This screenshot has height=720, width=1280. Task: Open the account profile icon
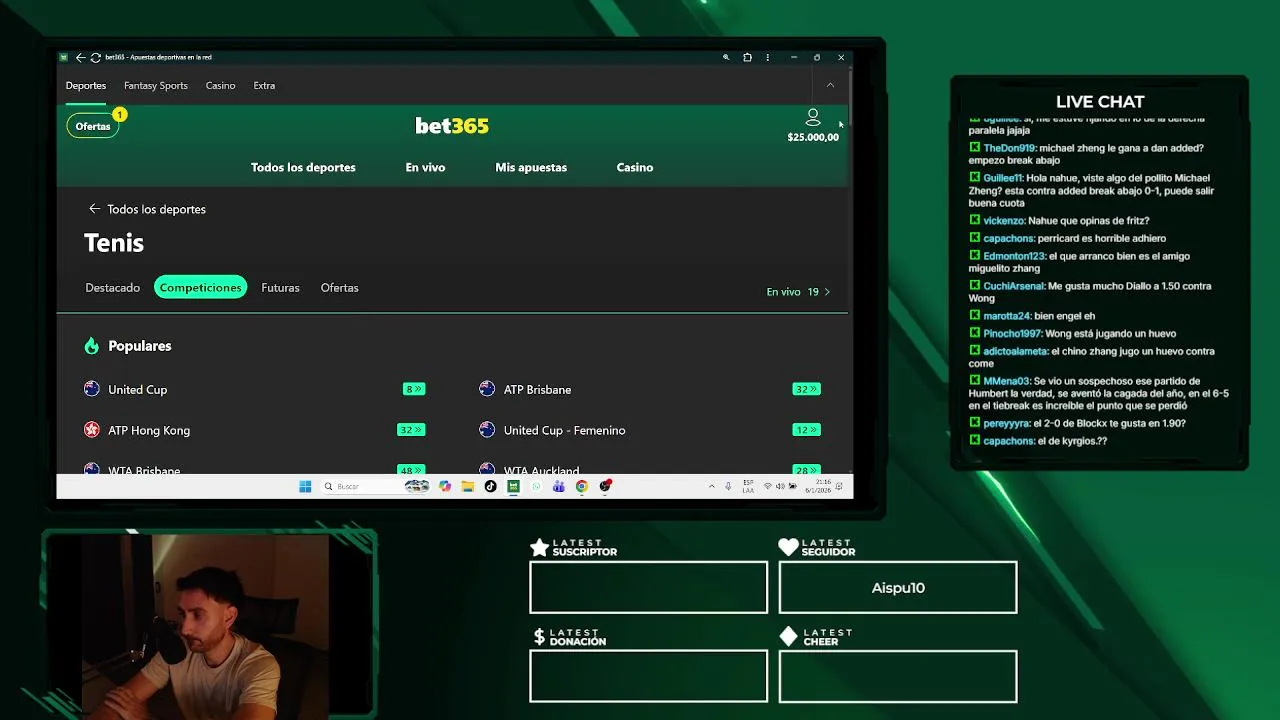813,117
